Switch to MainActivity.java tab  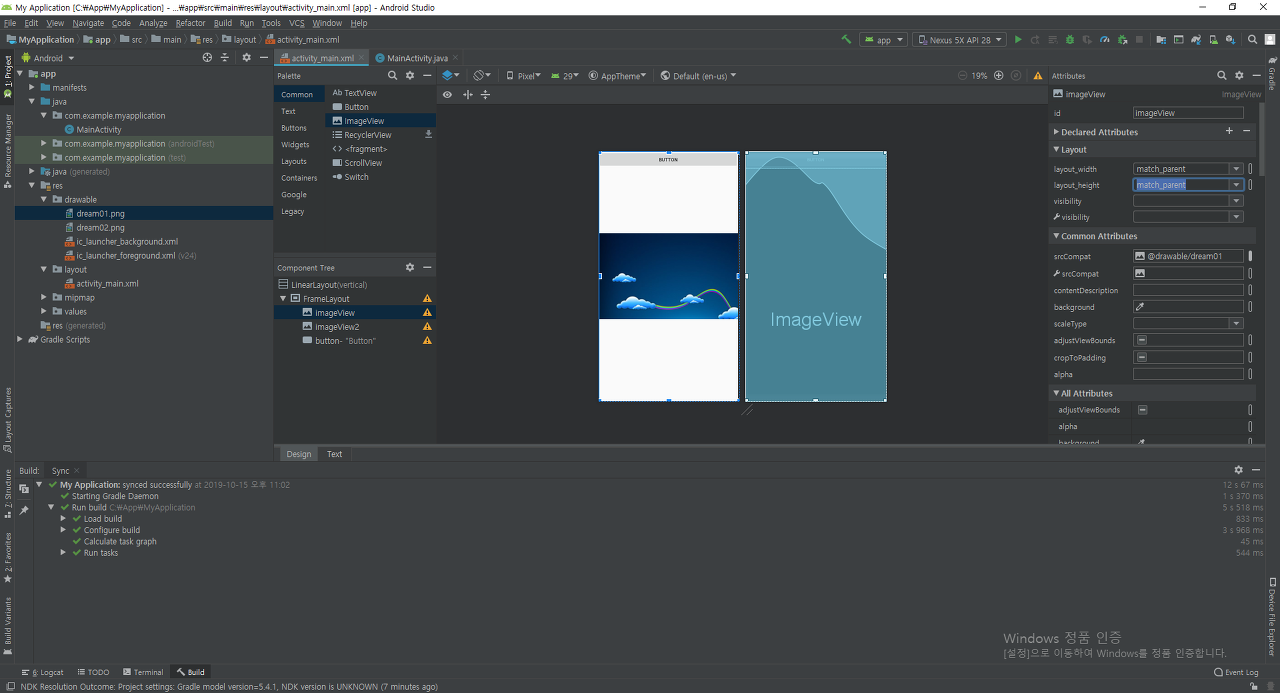pyautogui.click(x=417, y=58)
